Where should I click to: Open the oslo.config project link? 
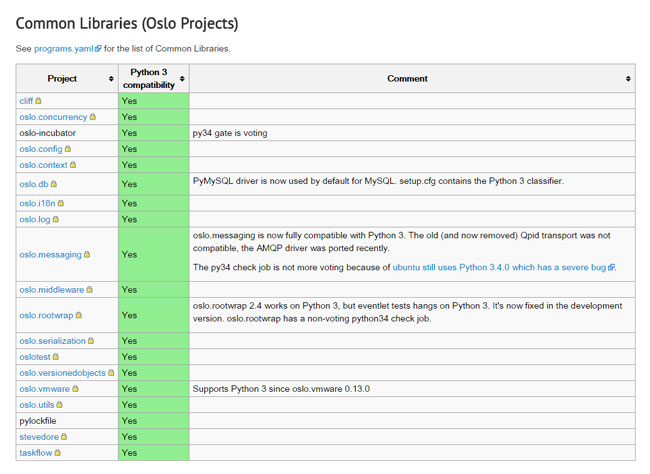click(41, 149)
